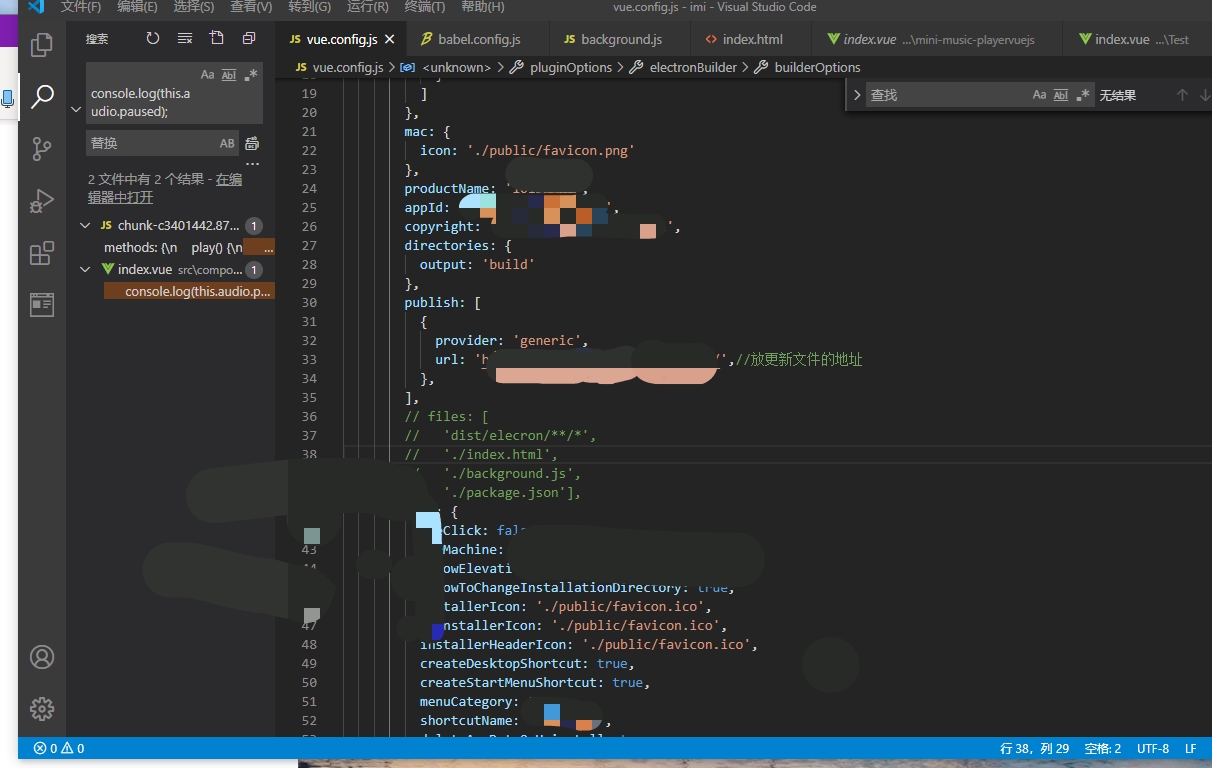Open the Run and Debug view
The width and height of the screenshot is (1212, 768).
(42, 201)
